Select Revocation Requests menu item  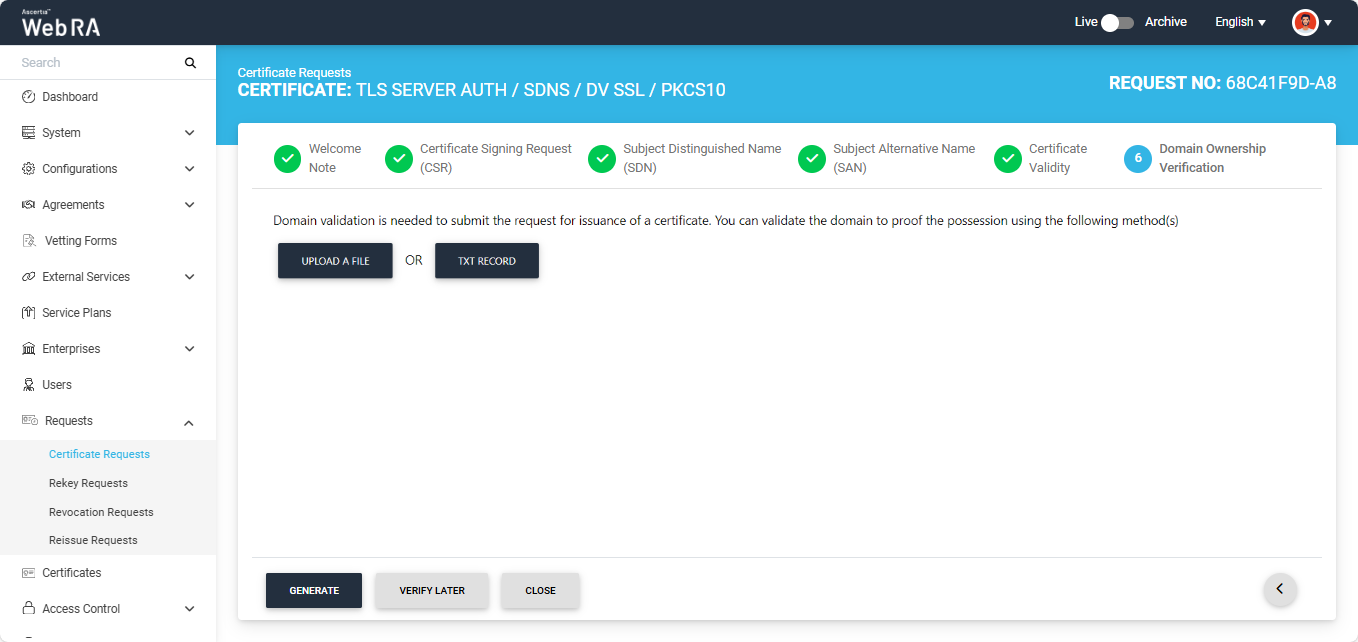[x=101, y=512]
